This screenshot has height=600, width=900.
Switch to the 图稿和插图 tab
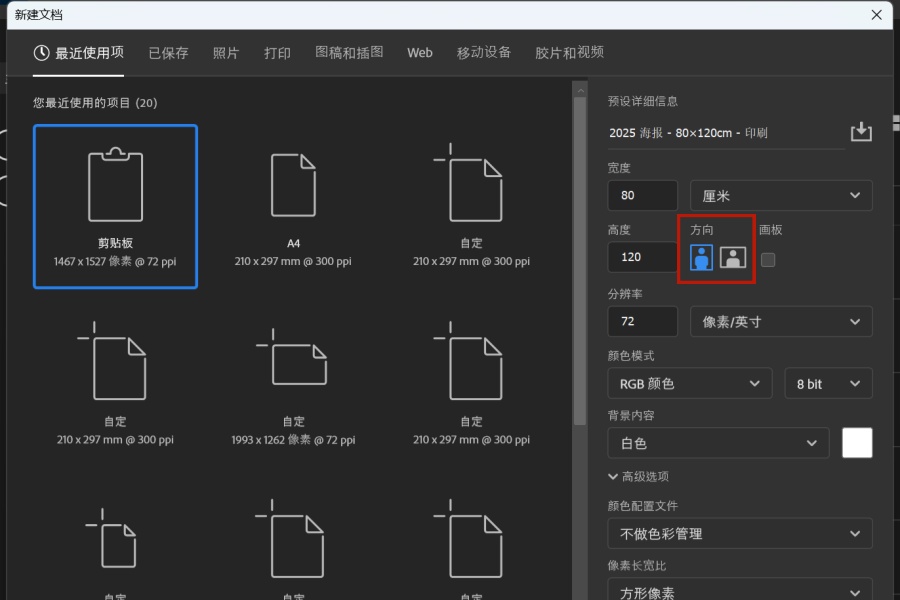(349, 53)
